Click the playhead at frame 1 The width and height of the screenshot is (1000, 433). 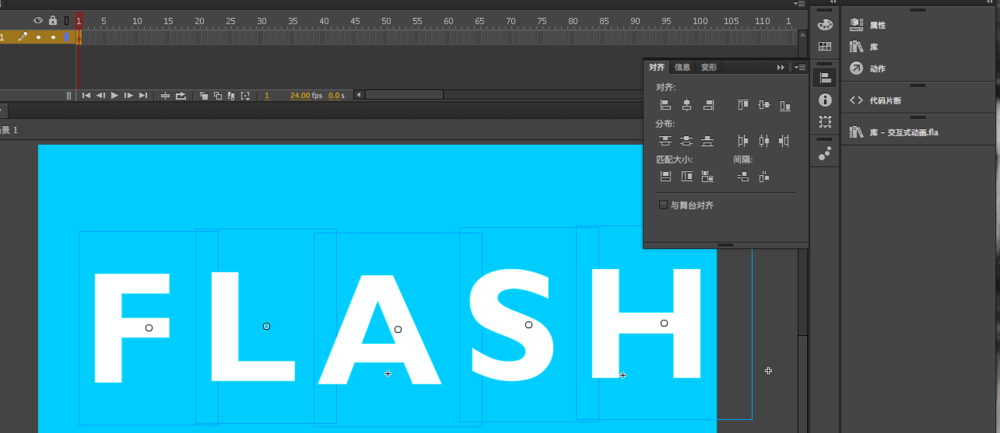tap(78, 20)
